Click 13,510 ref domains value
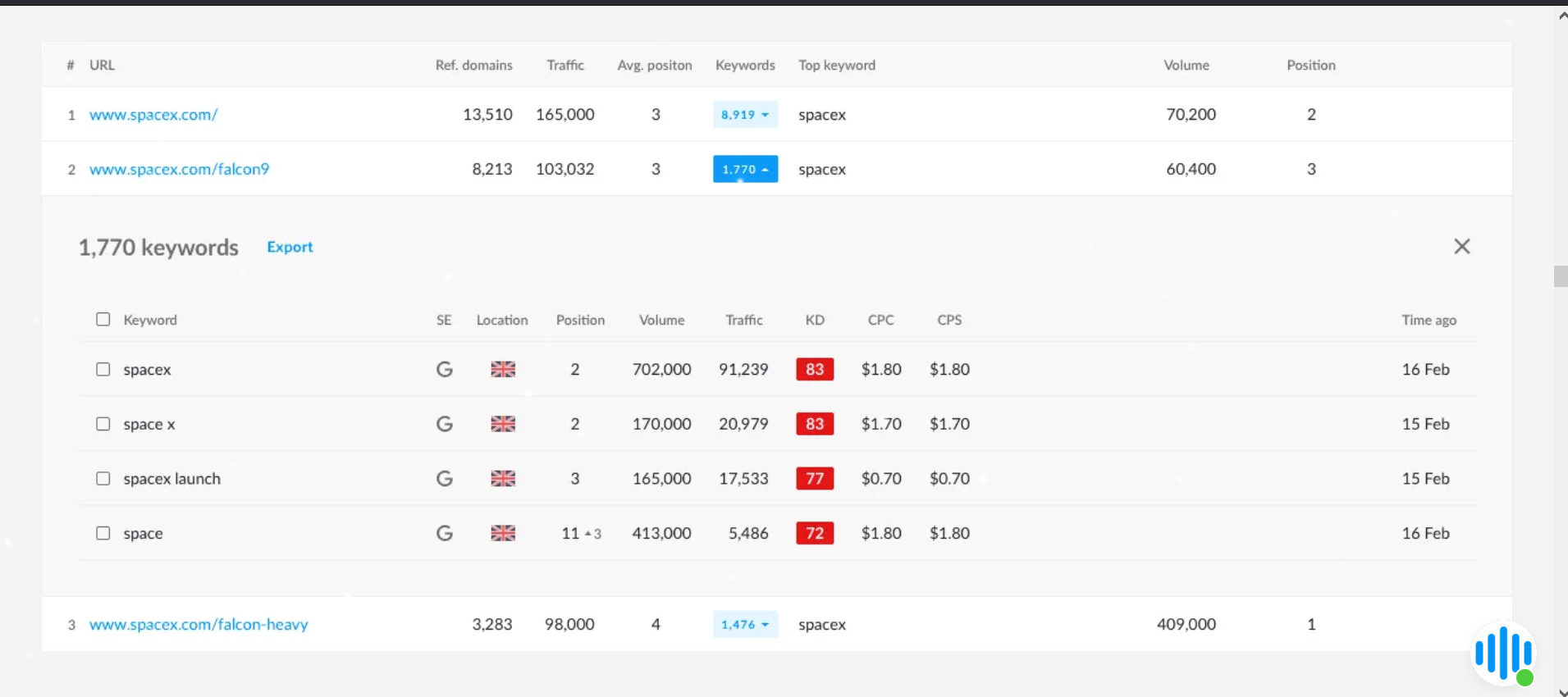 [487, 115]
